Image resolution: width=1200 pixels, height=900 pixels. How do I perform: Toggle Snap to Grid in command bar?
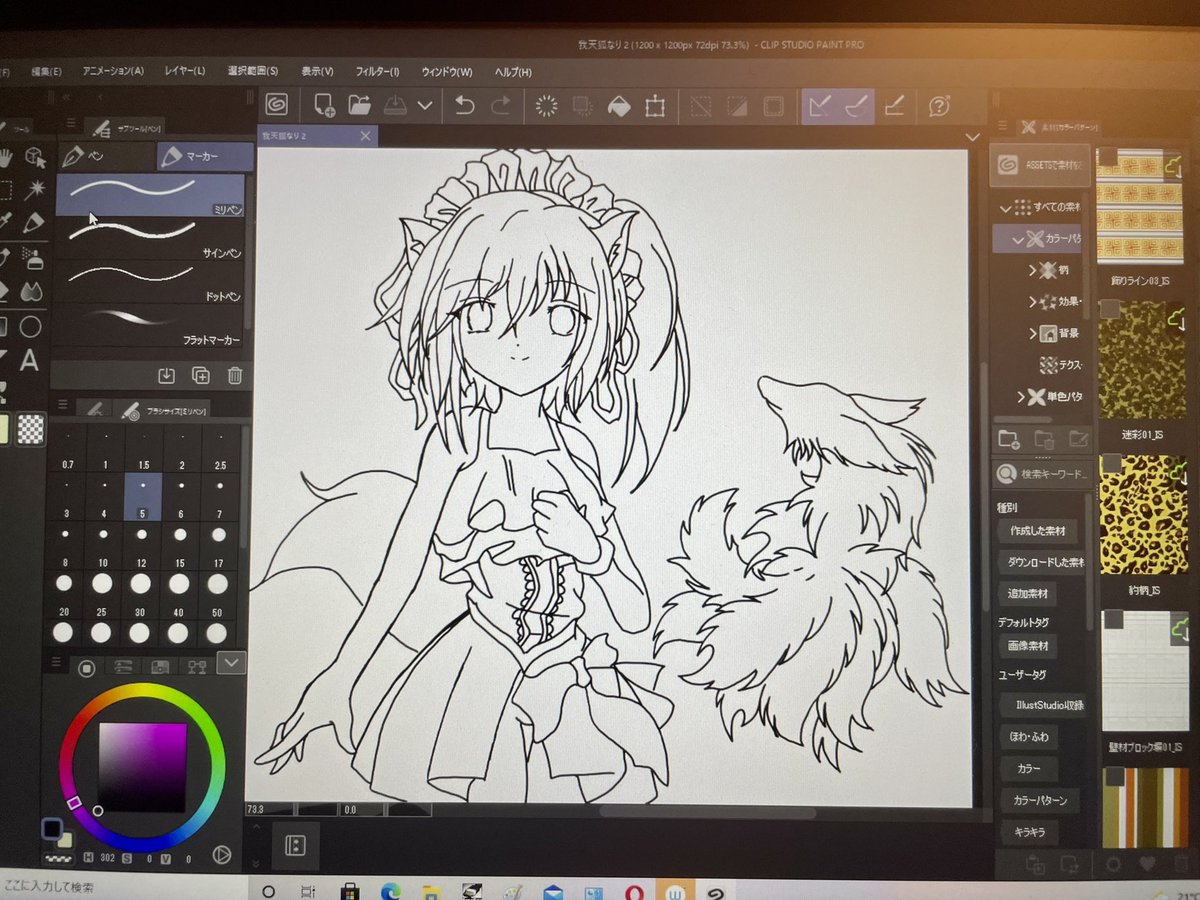pos(895,106)
